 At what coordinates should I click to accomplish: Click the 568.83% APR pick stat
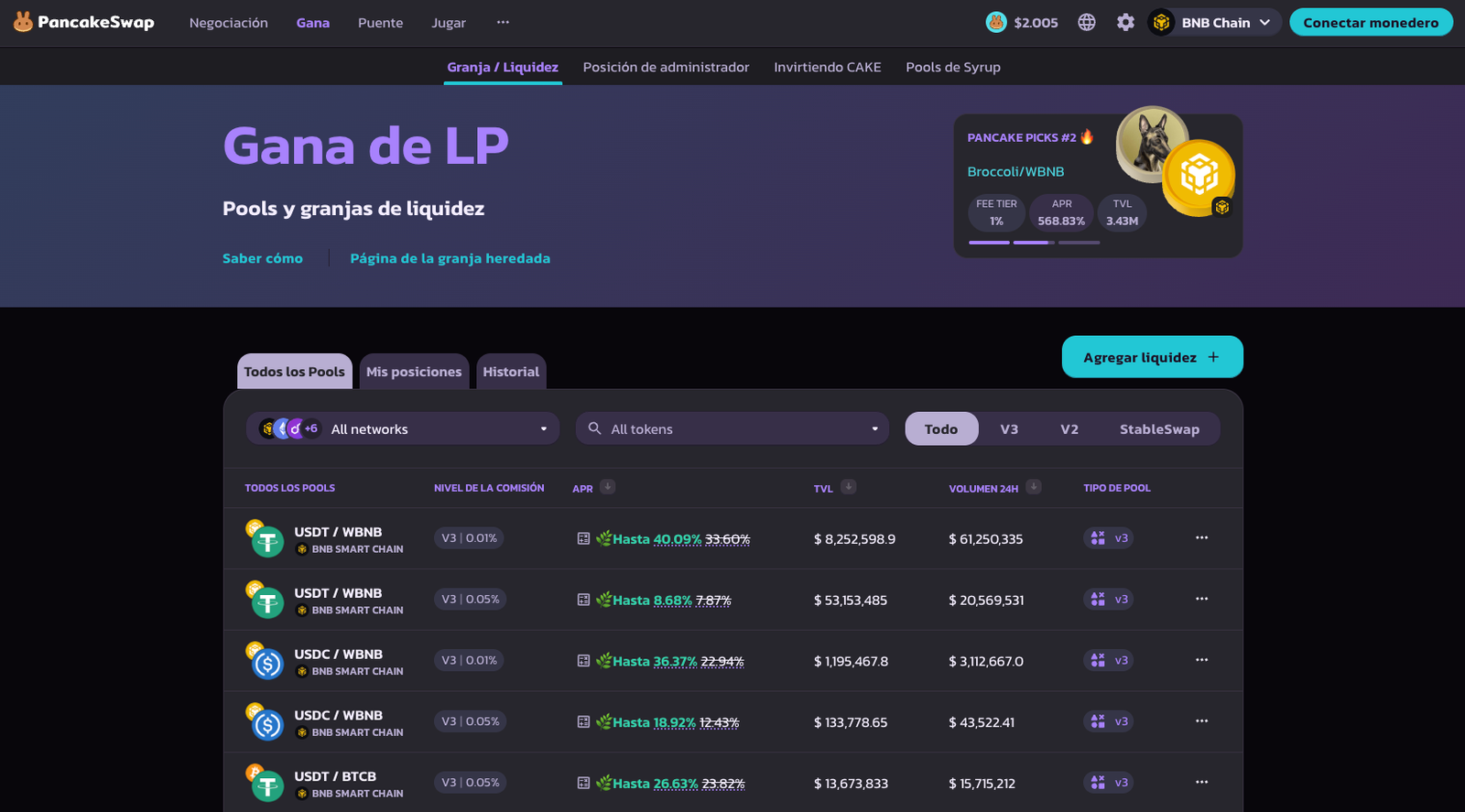1061,212
